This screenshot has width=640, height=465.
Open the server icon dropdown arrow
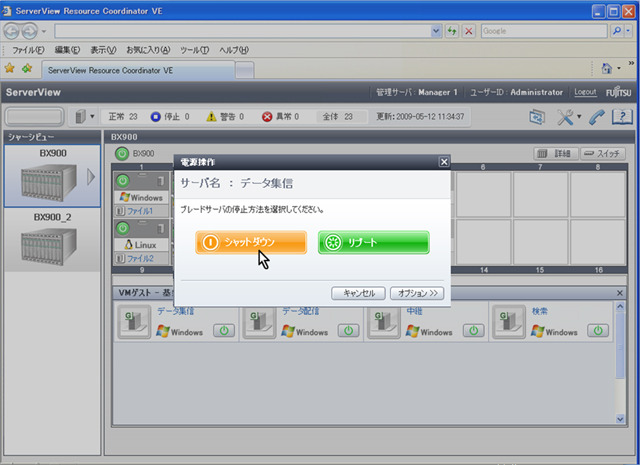92,117
